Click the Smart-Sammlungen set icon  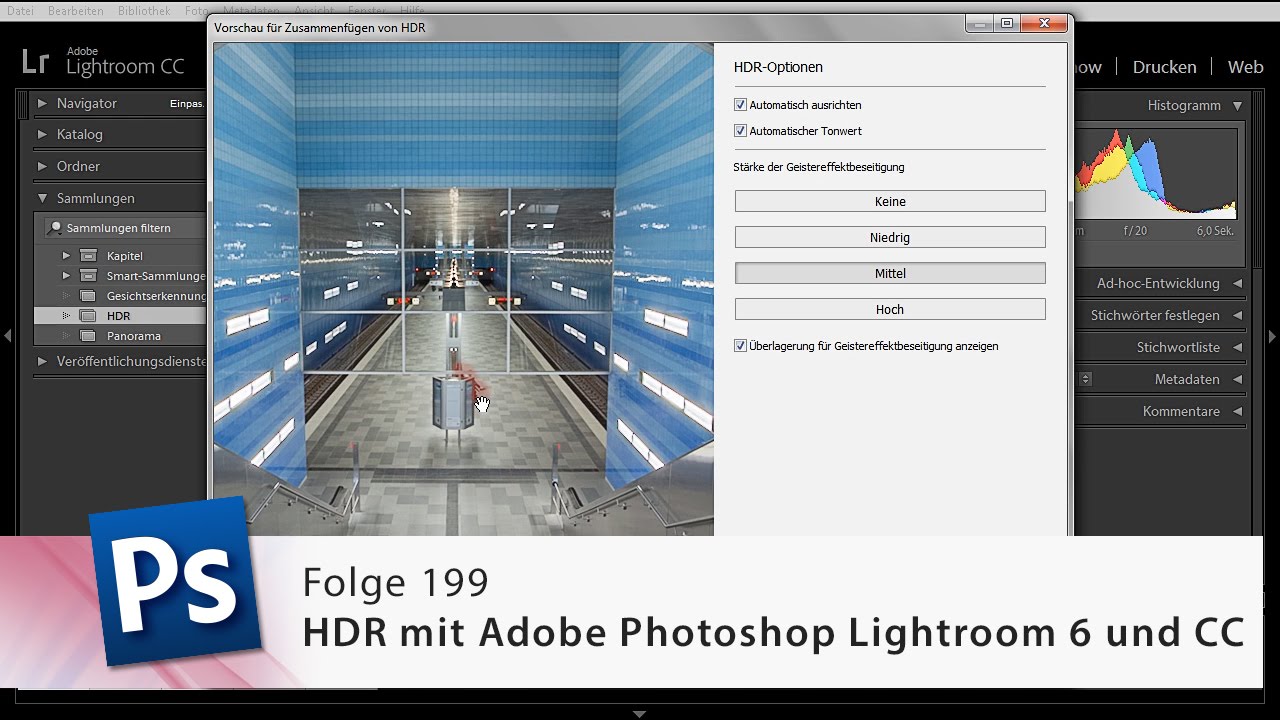point(88,275)
